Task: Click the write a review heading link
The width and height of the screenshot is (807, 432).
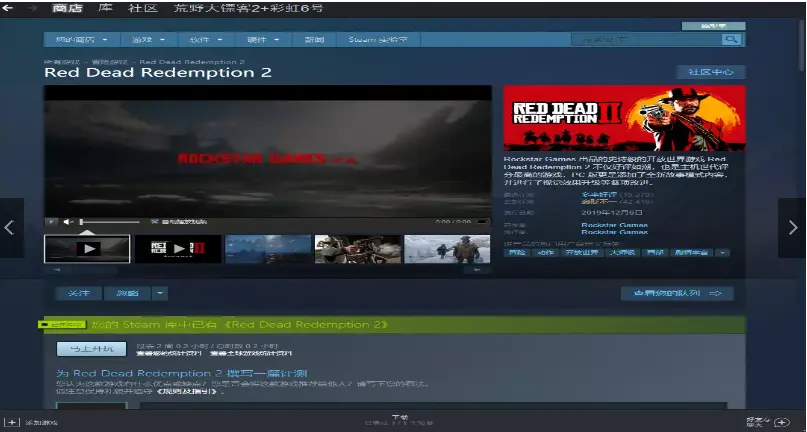Action: [182, 373]
